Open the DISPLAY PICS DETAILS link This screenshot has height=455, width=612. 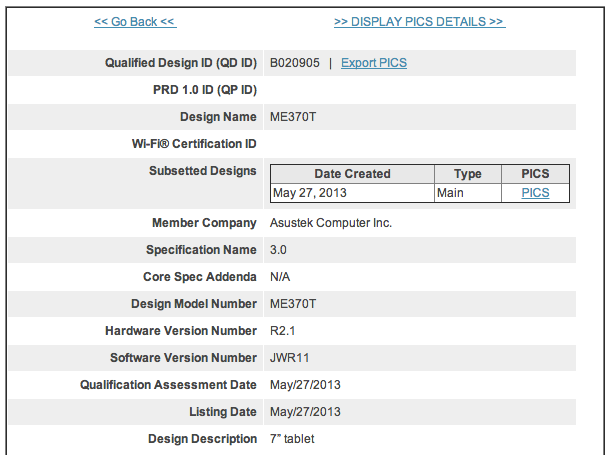pyautogui.click(x=419, y=22)
